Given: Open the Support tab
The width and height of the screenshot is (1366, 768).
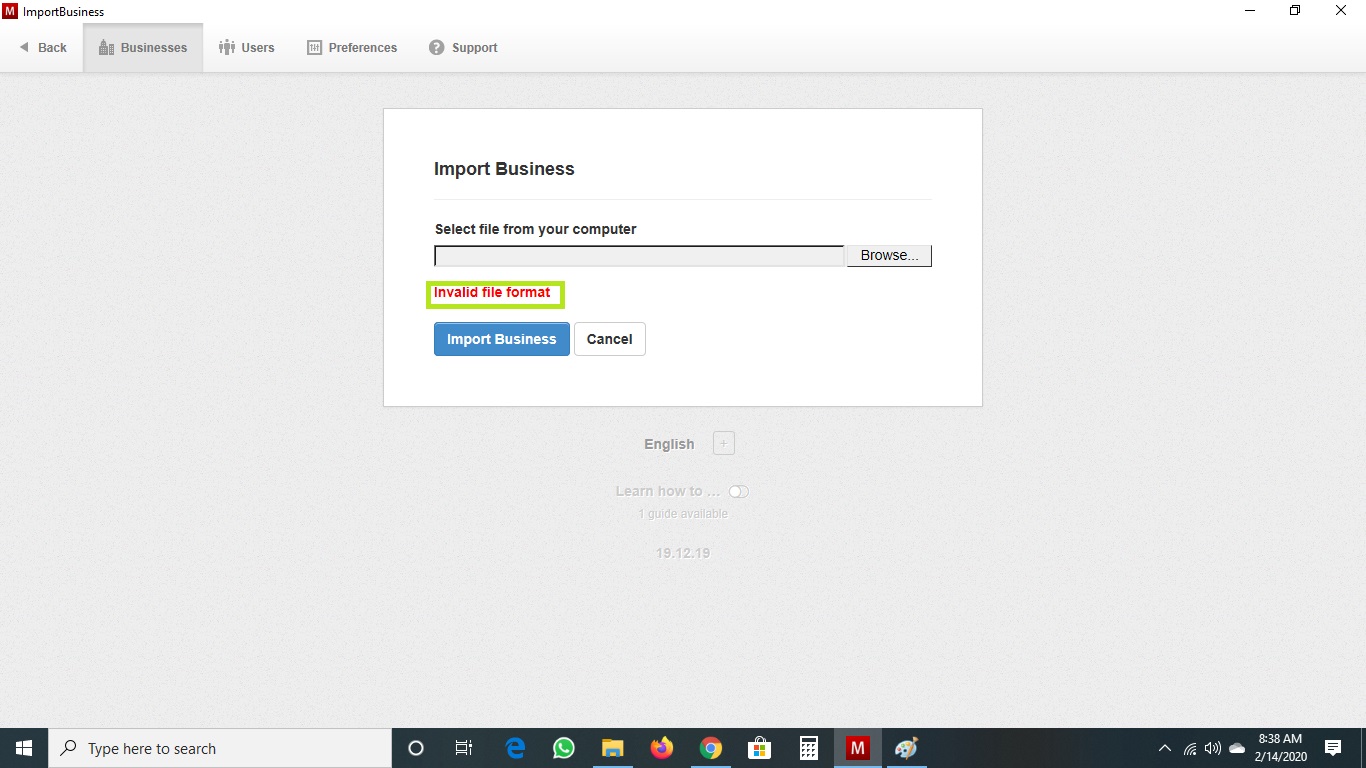Looking at the screenshot, I should click(x=463, y=48).
